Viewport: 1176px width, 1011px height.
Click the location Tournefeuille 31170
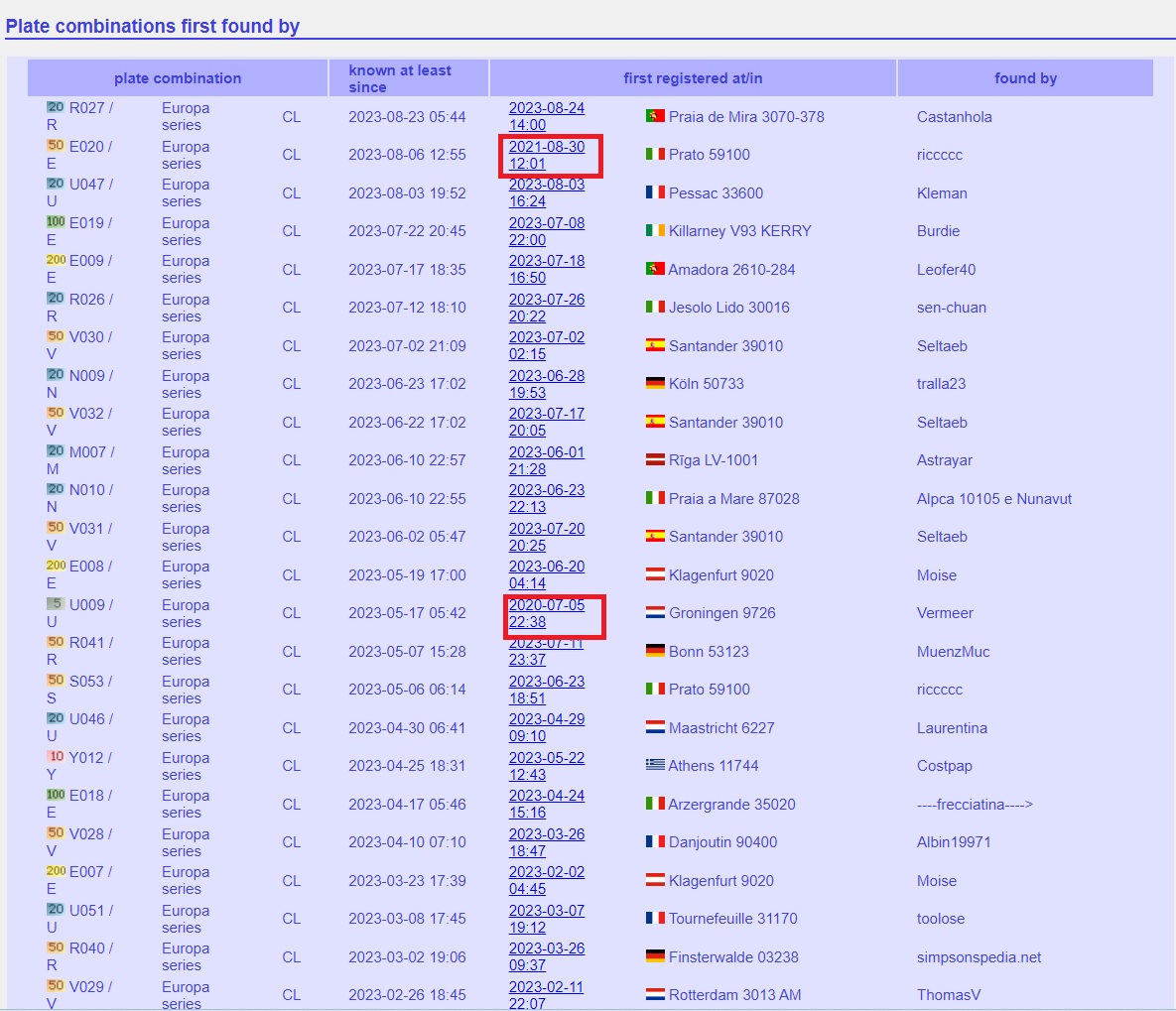pyautogui.click(x=732, y=919)
